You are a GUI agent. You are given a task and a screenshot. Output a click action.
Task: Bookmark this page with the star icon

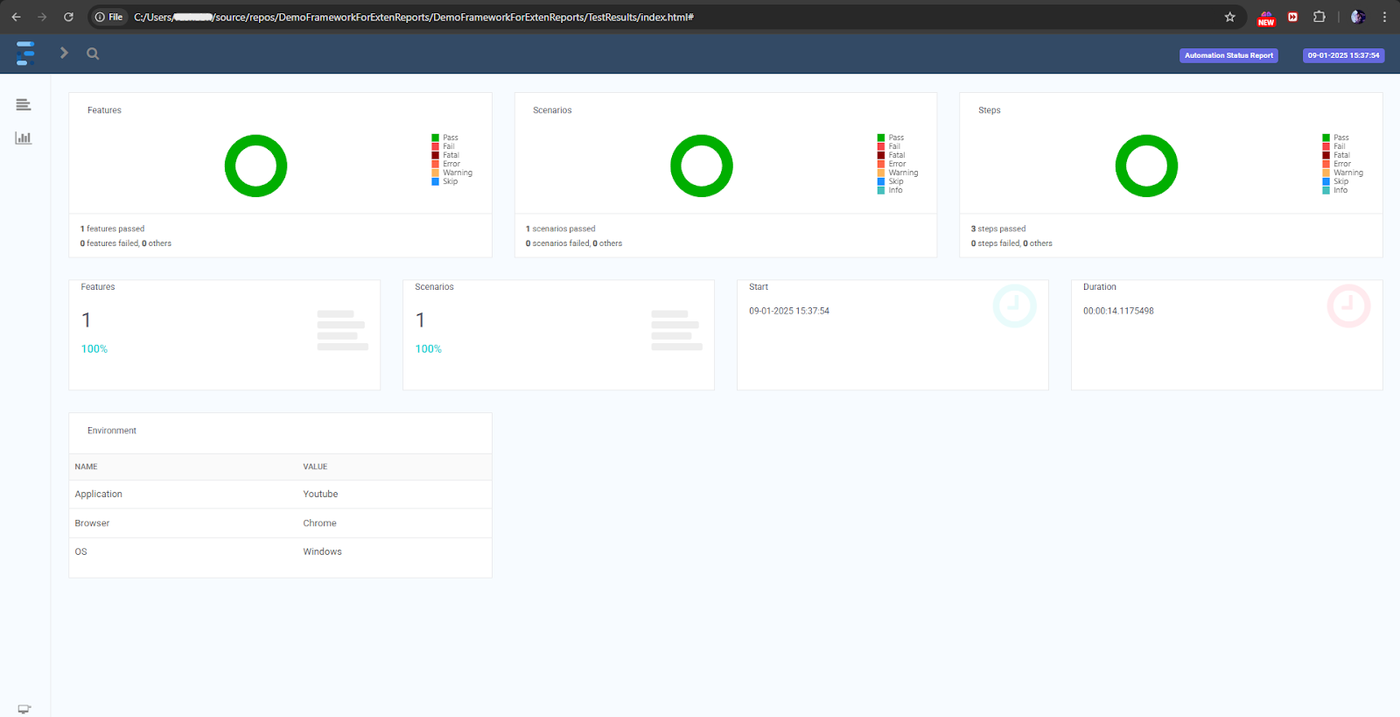coord(1230,17)
